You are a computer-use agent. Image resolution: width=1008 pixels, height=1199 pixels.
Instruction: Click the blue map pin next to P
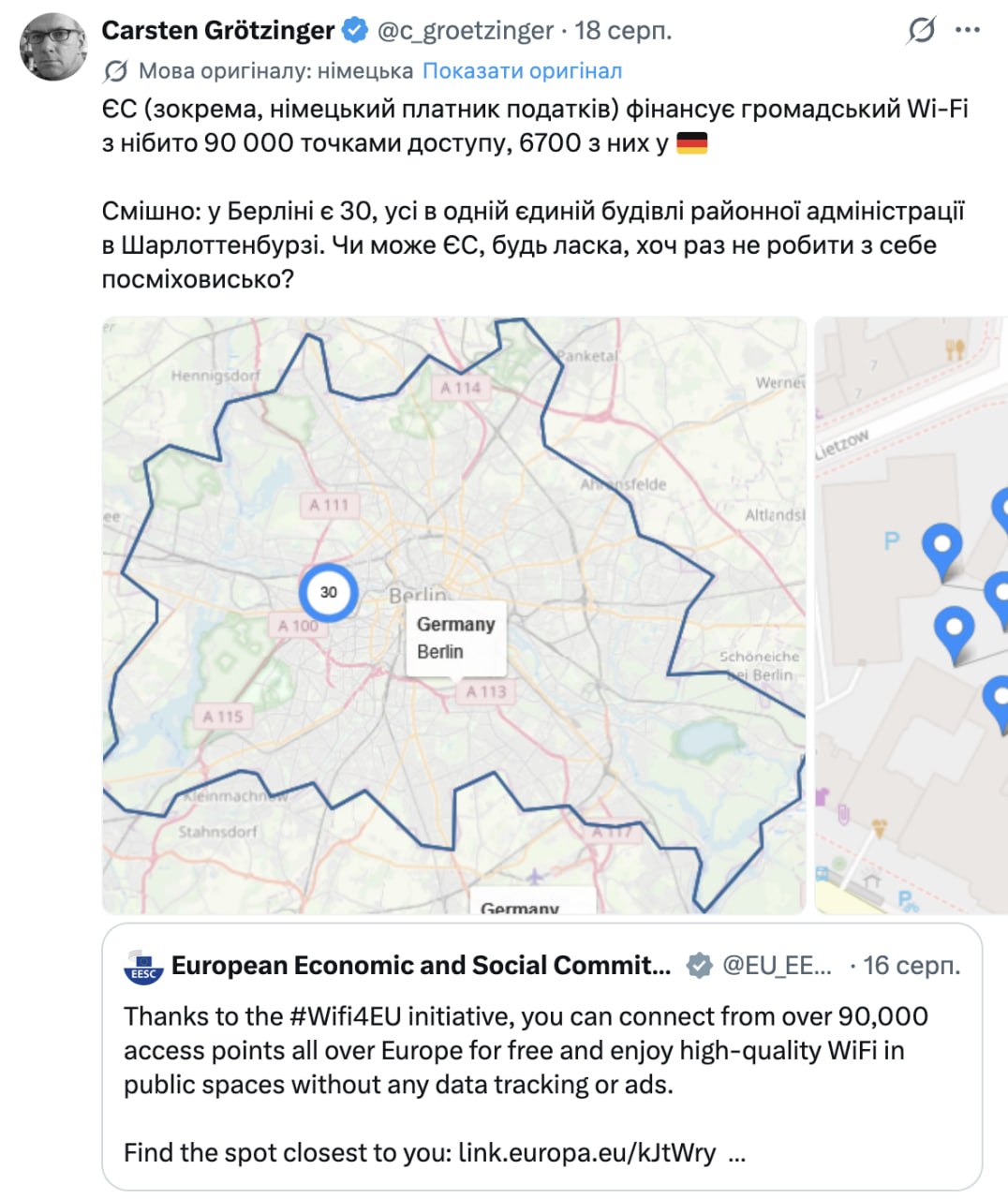[x=942, y=553]
